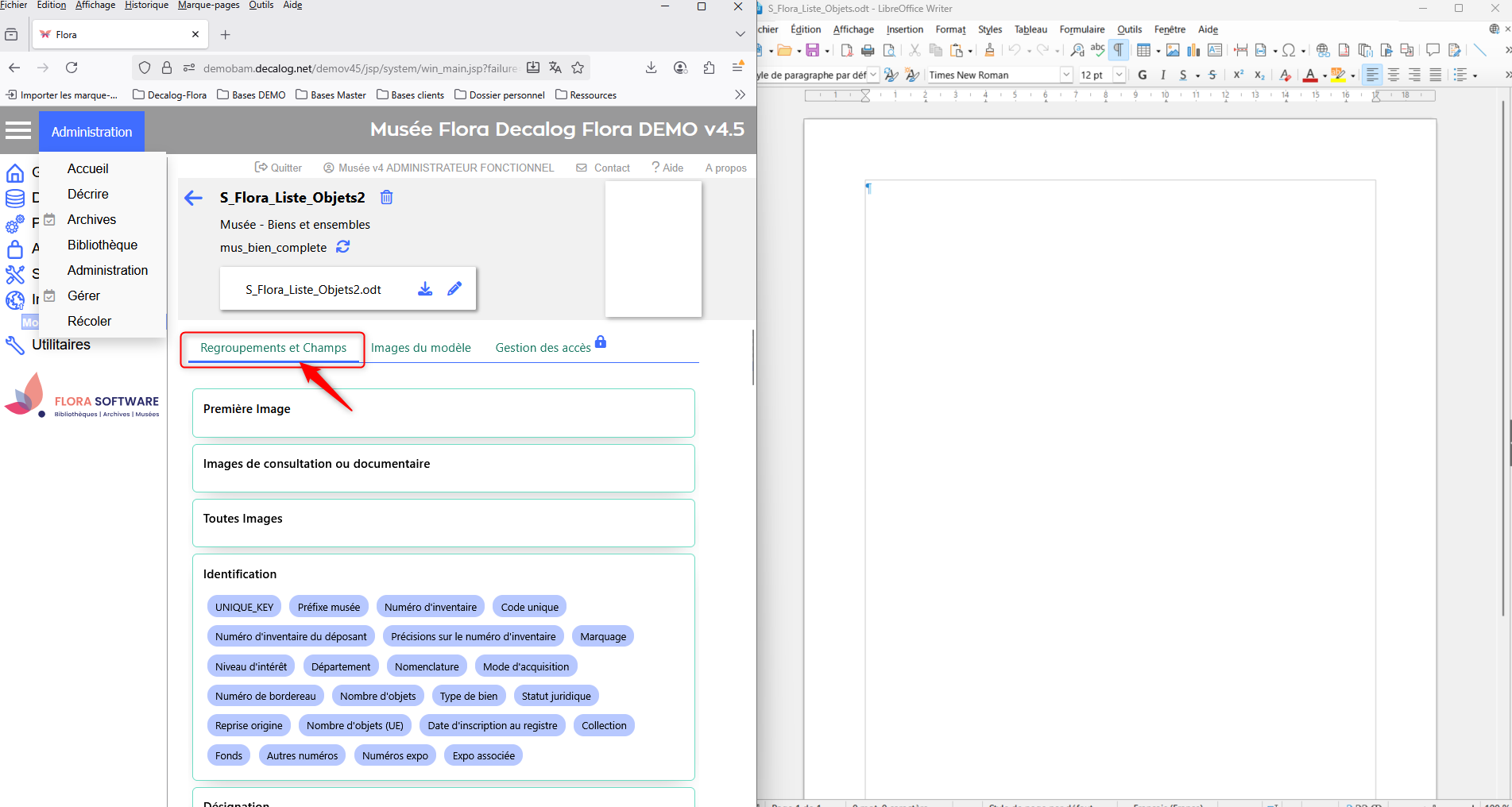Select the Numéro d'inventaire field chip
Screen dimensions: 1512x807
[x=430, y=607]
